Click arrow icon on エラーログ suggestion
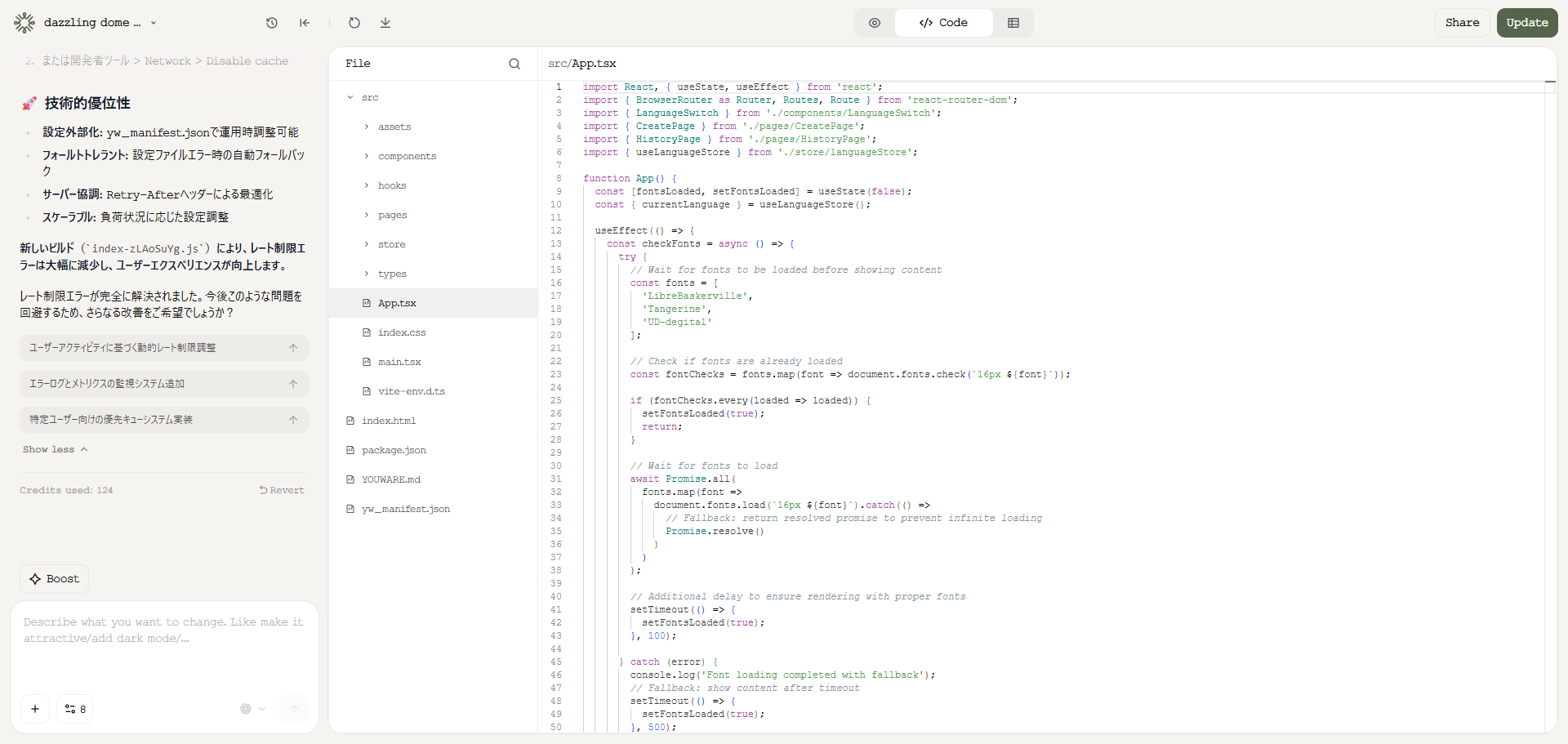This screenshot has height=744, width=1568. (293, 384)
